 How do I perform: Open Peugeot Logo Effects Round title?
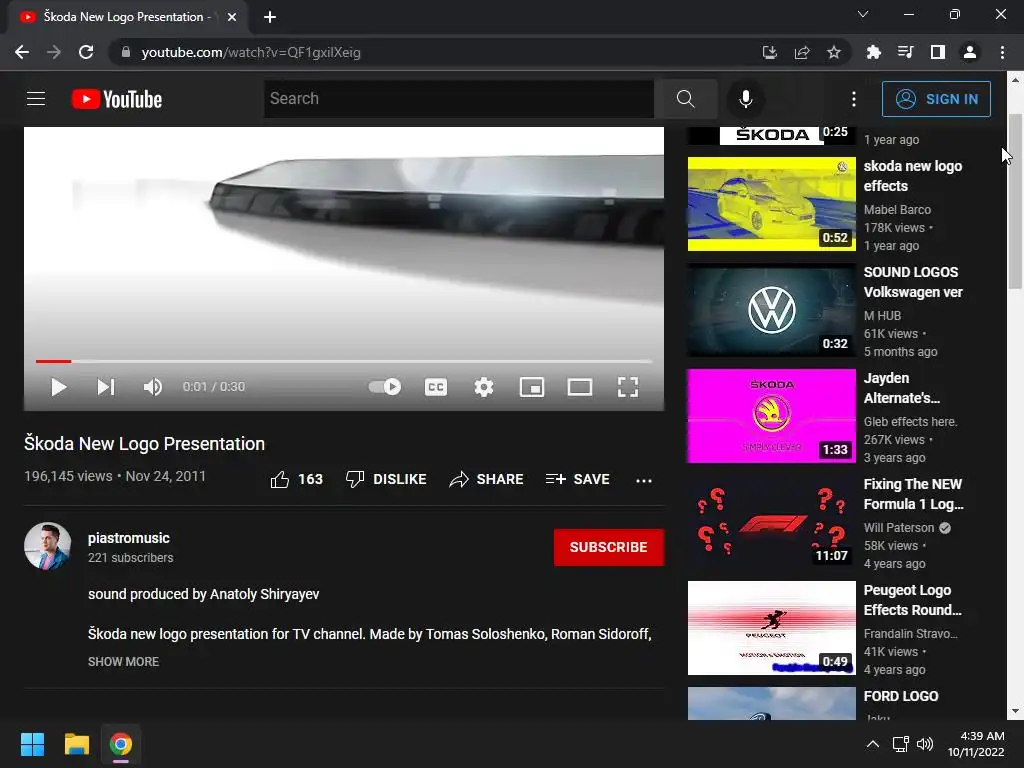pos(912,600)
